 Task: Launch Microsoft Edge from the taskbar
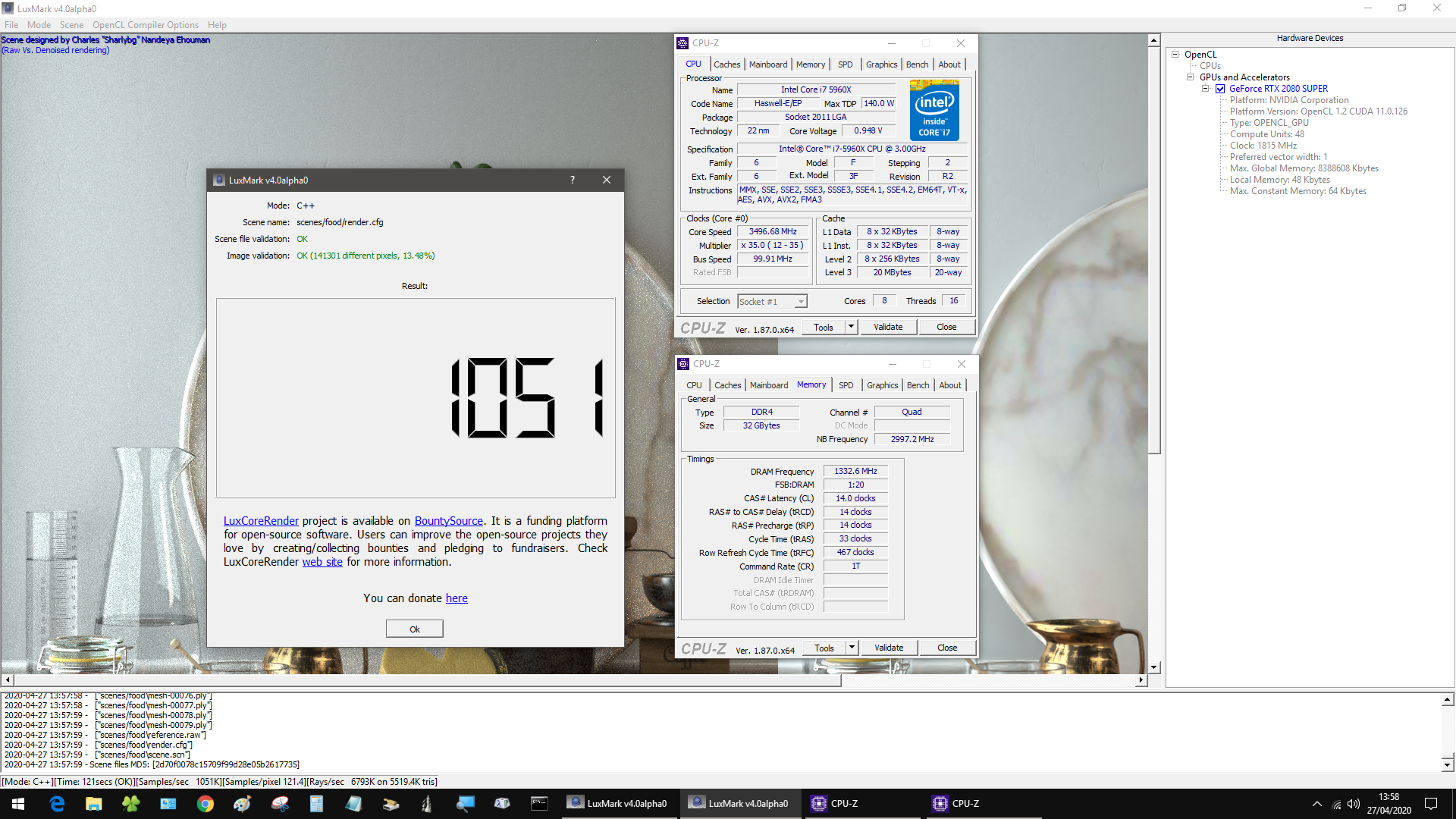[x=57, y=804]
